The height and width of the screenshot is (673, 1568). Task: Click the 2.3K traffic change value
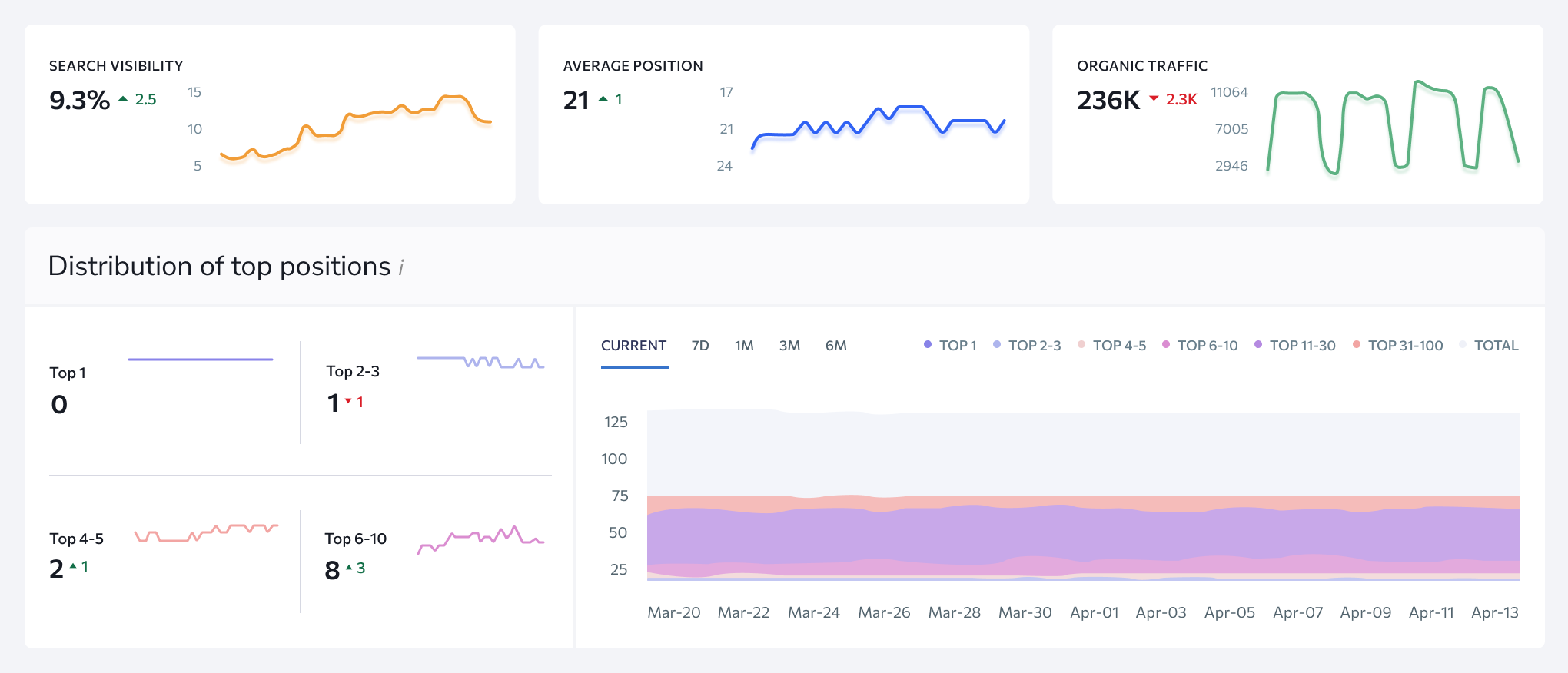point(1181,99)
